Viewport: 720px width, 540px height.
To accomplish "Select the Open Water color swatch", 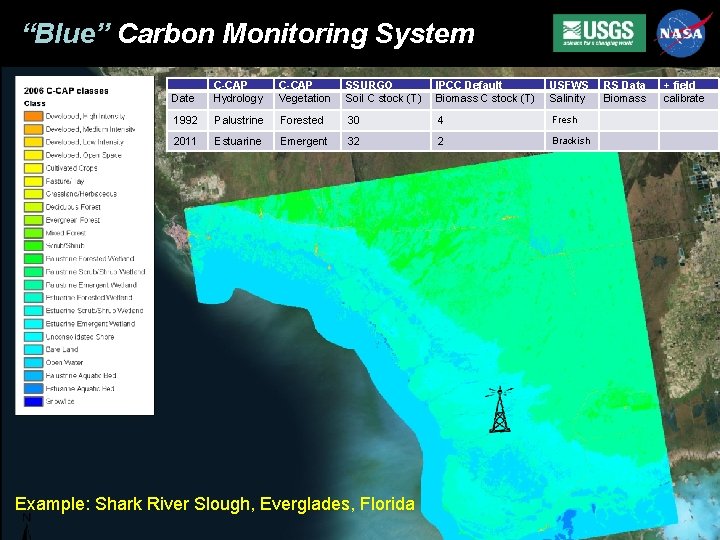I will (34, 362).
